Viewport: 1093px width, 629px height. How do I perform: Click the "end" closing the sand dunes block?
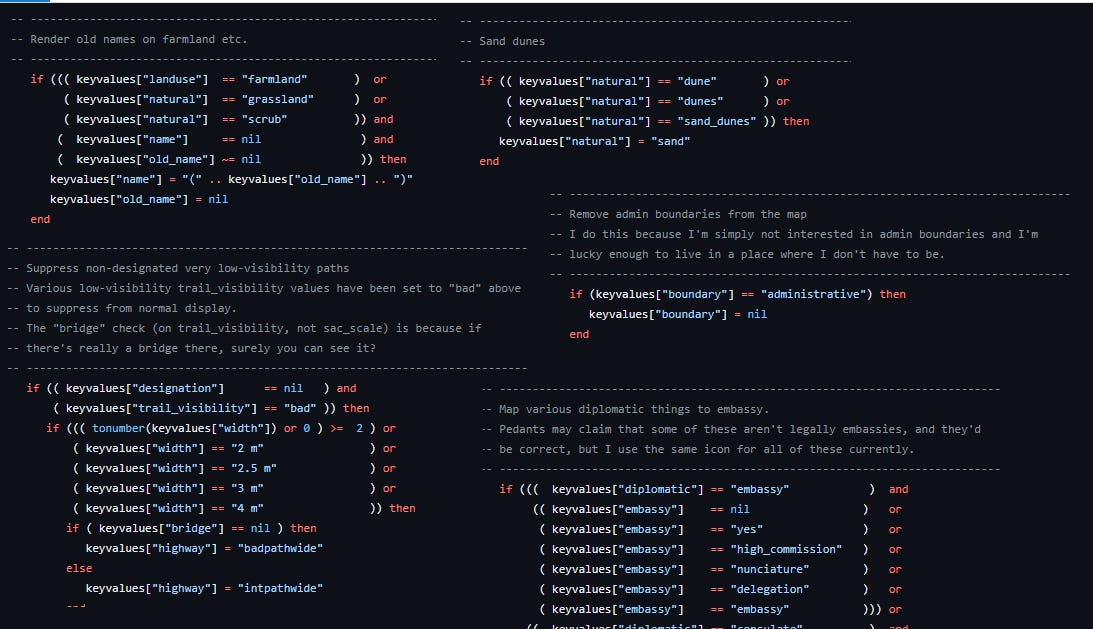[x=489, y=161]
